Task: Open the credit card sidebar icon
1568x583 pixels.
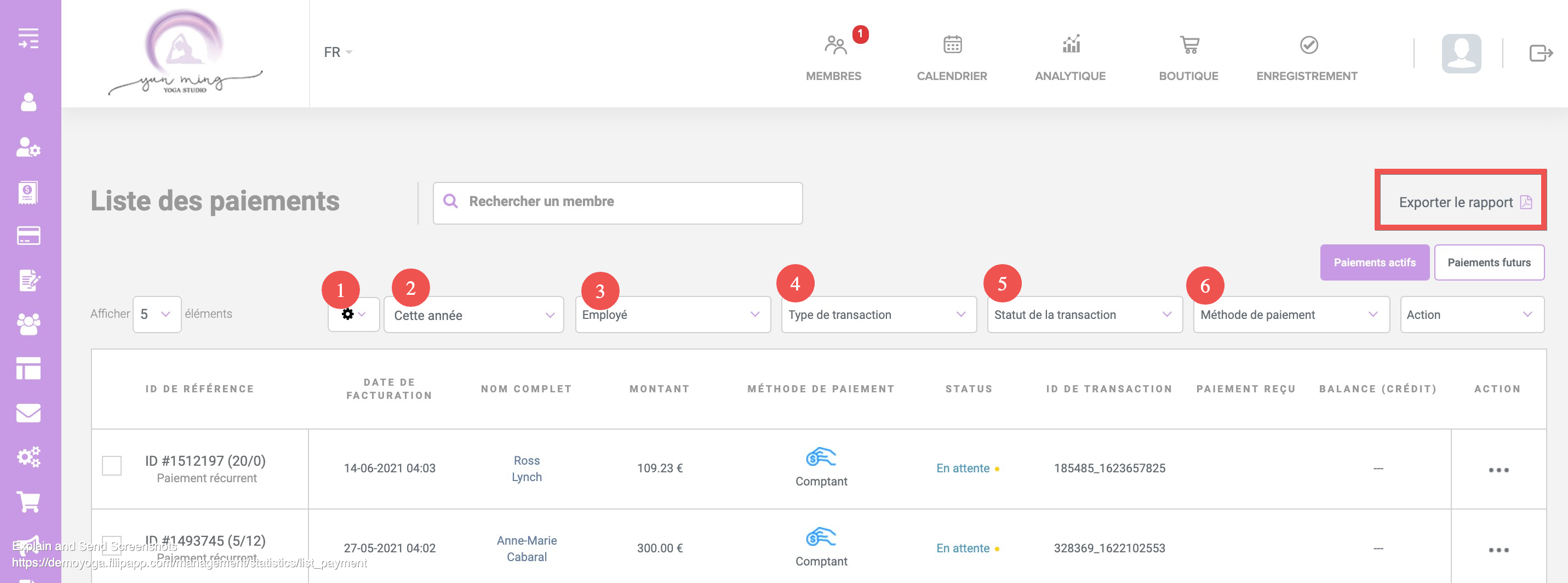Action: [x=28, y=236]
